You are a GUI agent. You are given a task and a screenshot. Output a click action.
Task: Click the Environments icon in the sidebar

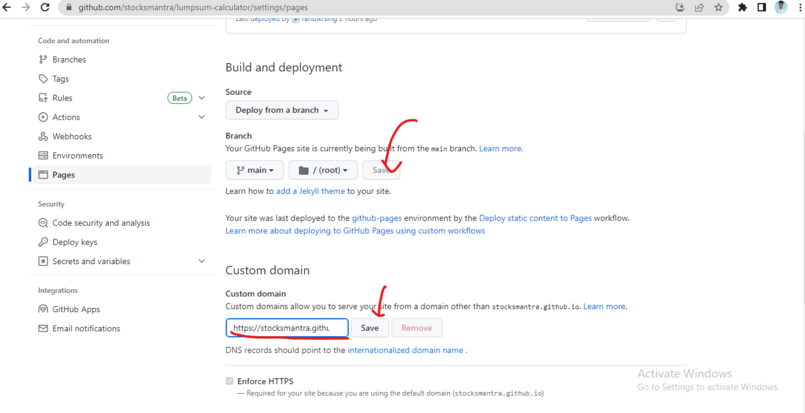pos(43,155)
